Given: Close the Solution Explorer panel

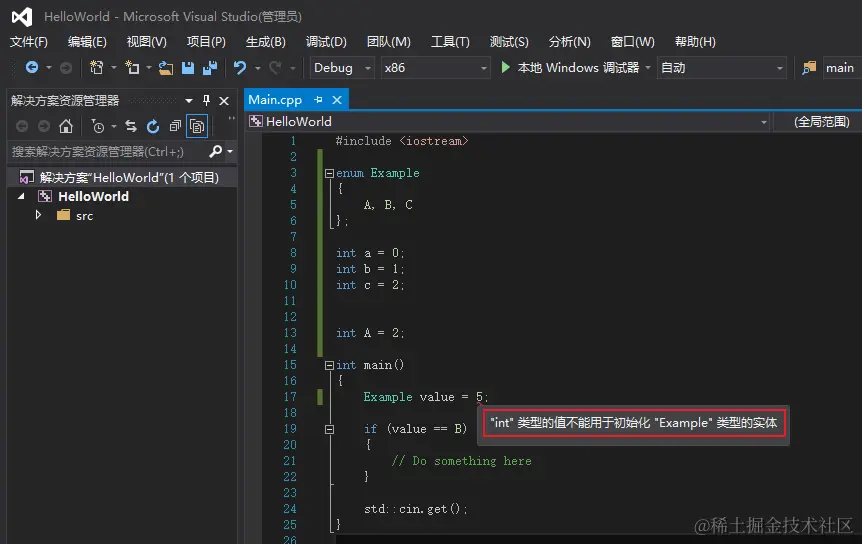Looking at the screenshot, I should pyautogui.click(x=224, y=101).
